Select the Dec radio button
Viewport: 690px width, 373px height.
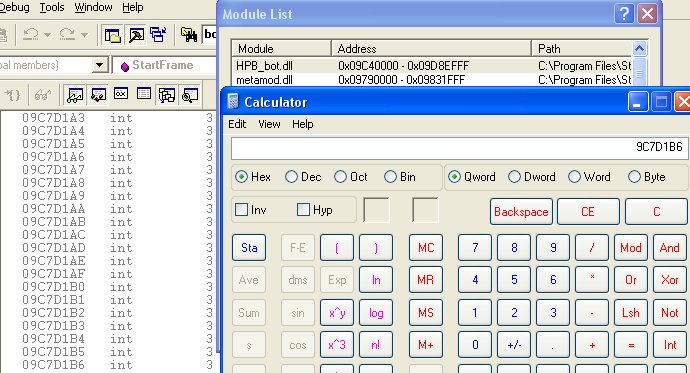(291, 177)
